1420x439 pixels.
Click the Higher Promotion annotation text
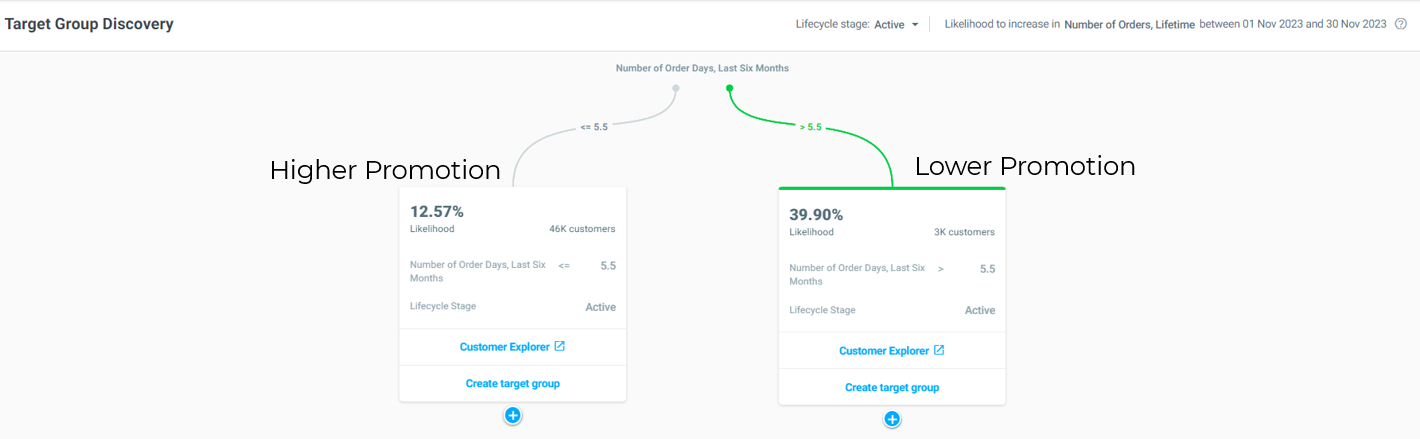pos(385,170)
